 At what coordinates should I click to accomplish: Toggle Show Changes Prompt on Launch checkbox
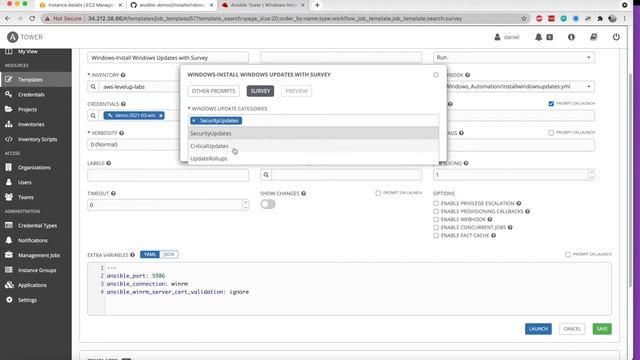click(x=378, y=193)
